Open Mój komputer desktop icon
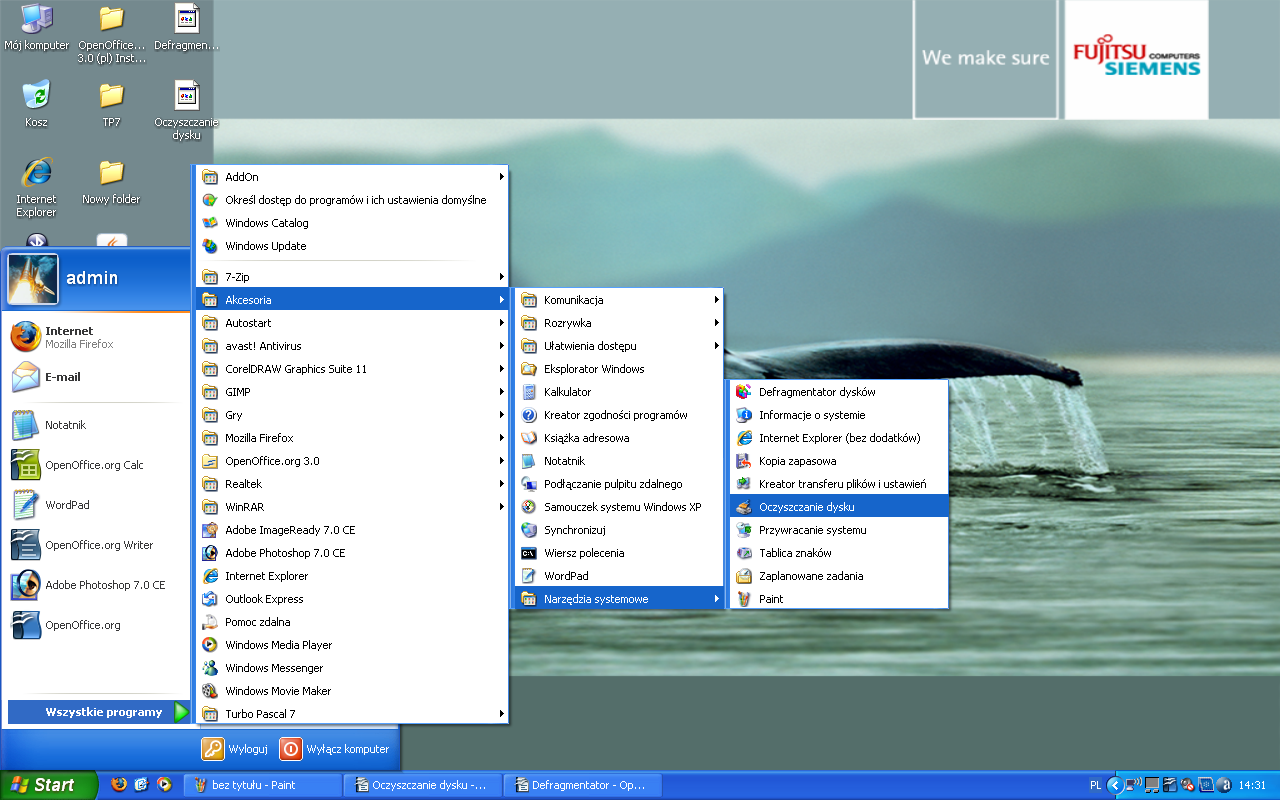Image resolution: width=1280 pixels, height=800 pixels. (x=37, y=28)
